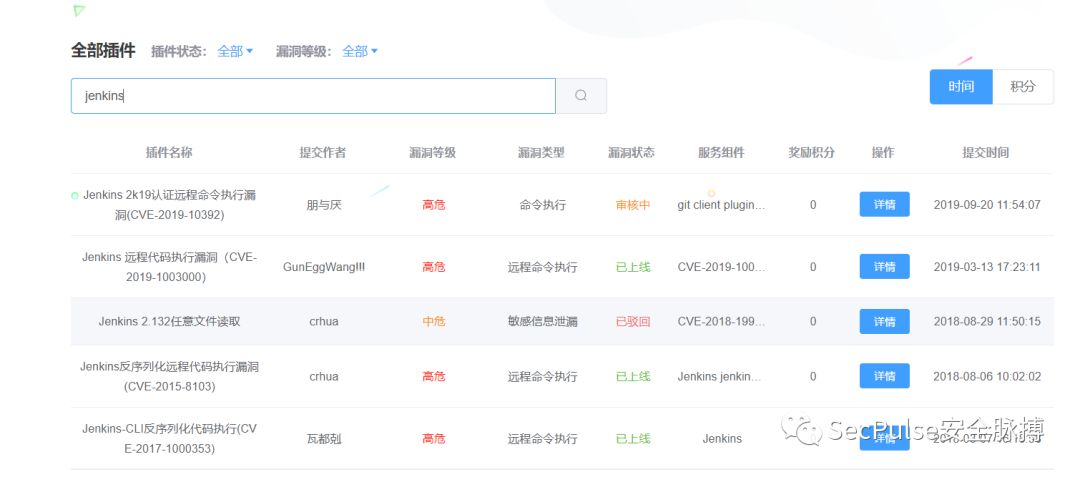
Task: Select Jenkins 2.132任意文件读取 plugin name
Action: (x=169, y=321)
